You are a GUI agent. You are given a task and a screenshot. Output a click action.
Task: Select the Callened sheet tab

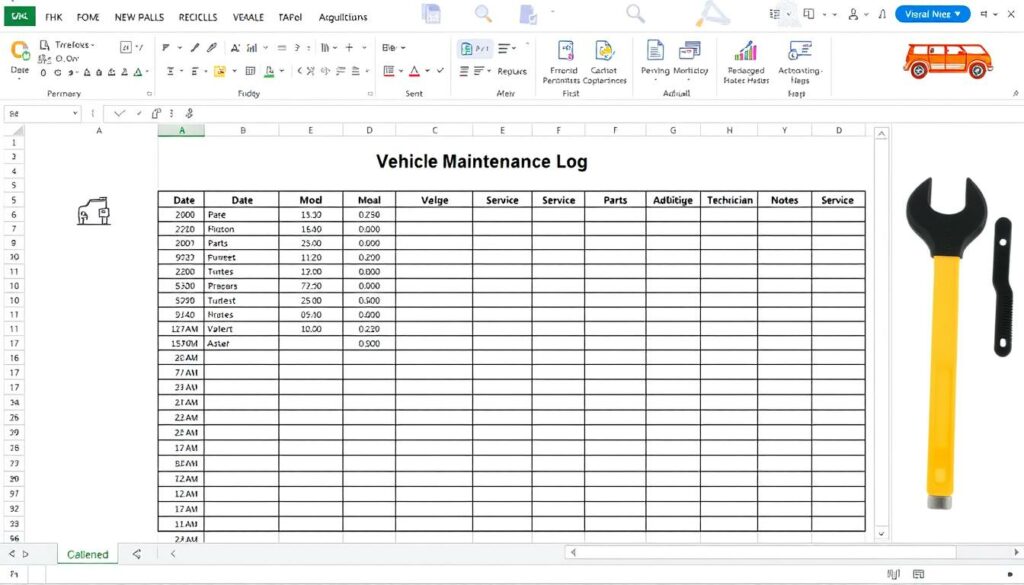pos(88,554)
